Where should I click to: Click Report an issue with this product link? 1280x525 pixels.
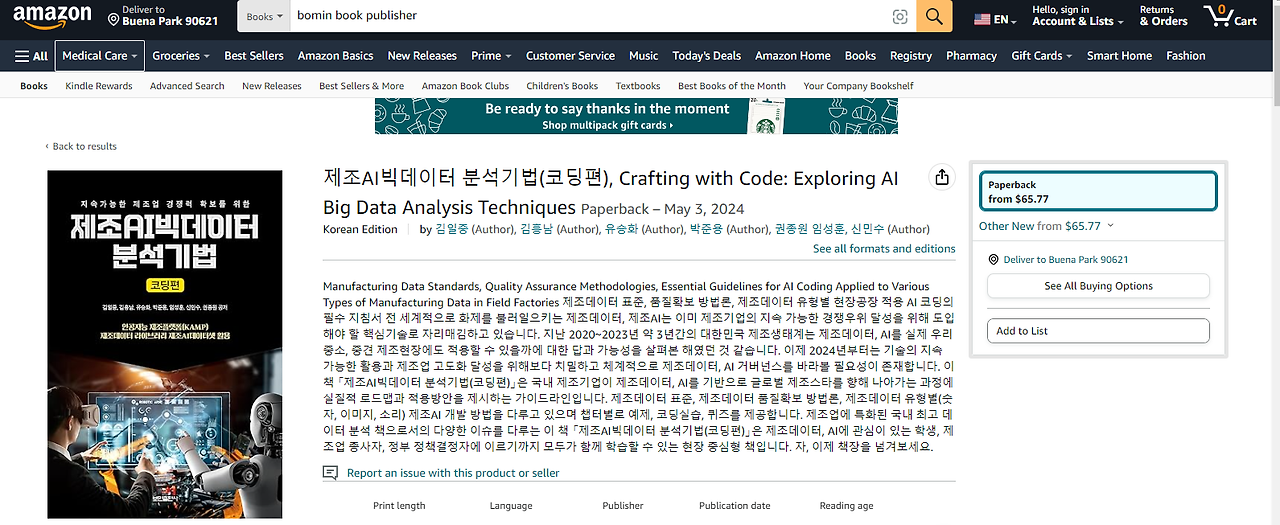click(453, 473)
